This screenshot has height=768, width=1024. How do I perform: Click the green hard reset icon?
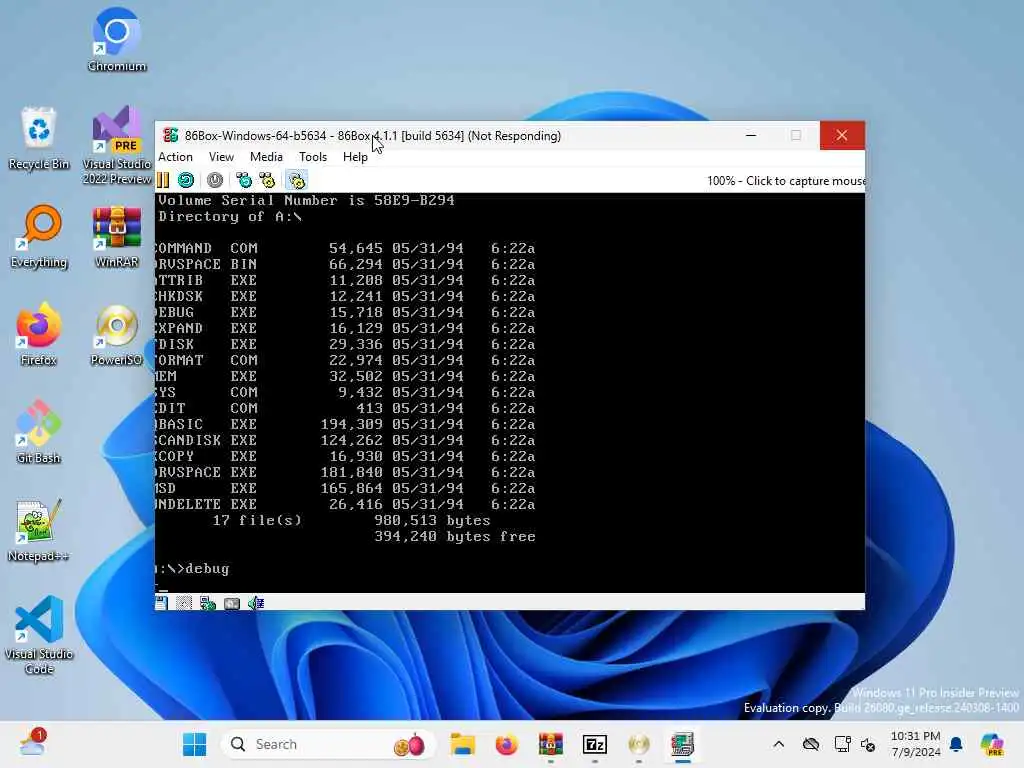(x=186, y=180)
